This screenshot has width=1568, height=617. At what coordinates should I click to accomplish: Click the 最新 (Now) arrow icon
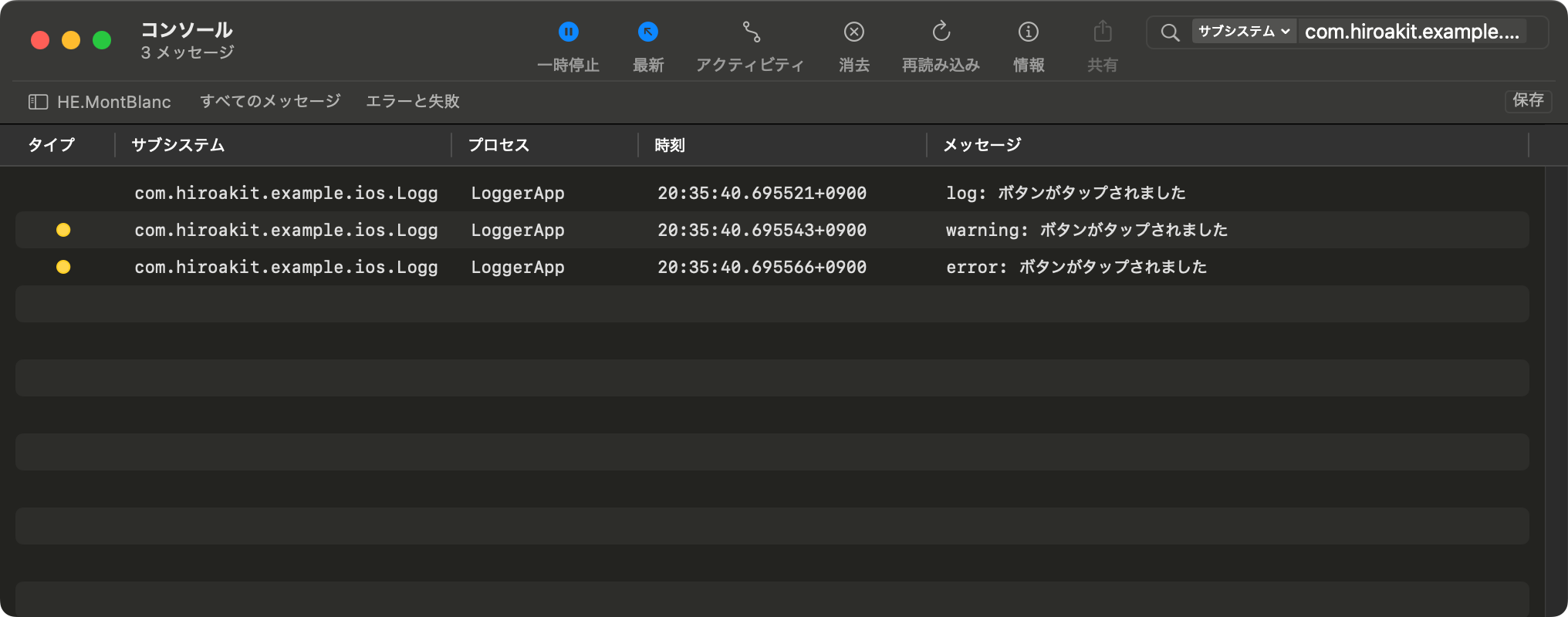coord(647,32)
